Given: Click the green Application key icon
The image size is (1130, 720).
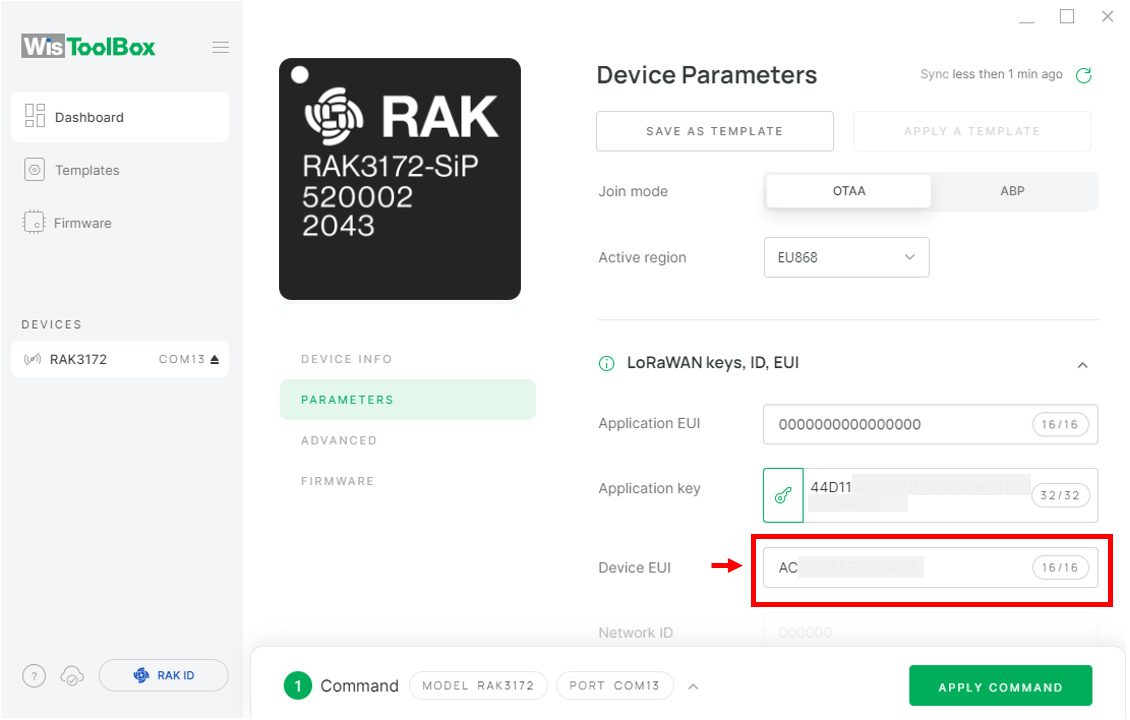Looking at the screenshot, I should pos(783,495).
